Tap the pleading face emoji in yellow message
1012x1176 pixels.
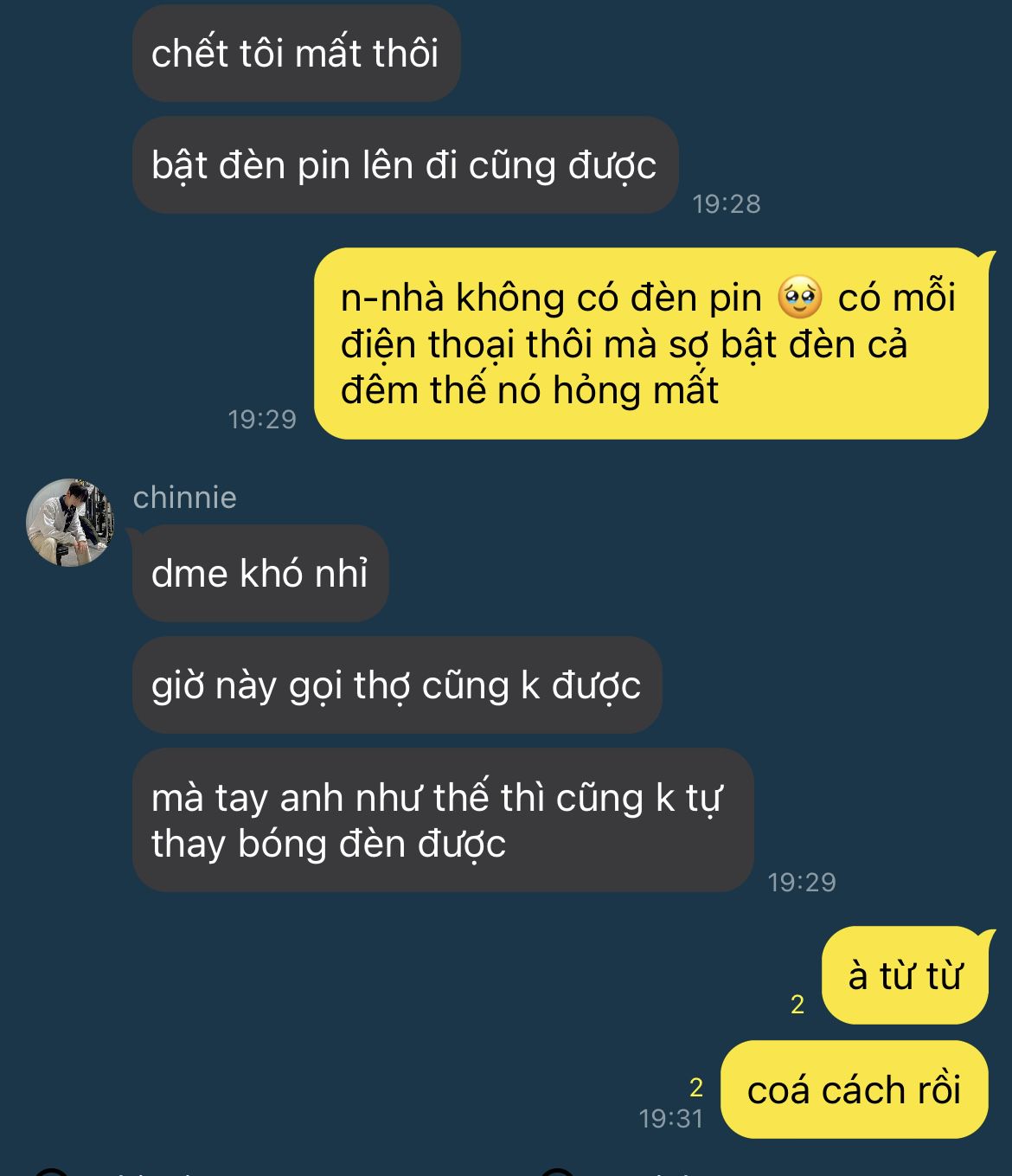[x=799, y=299]
